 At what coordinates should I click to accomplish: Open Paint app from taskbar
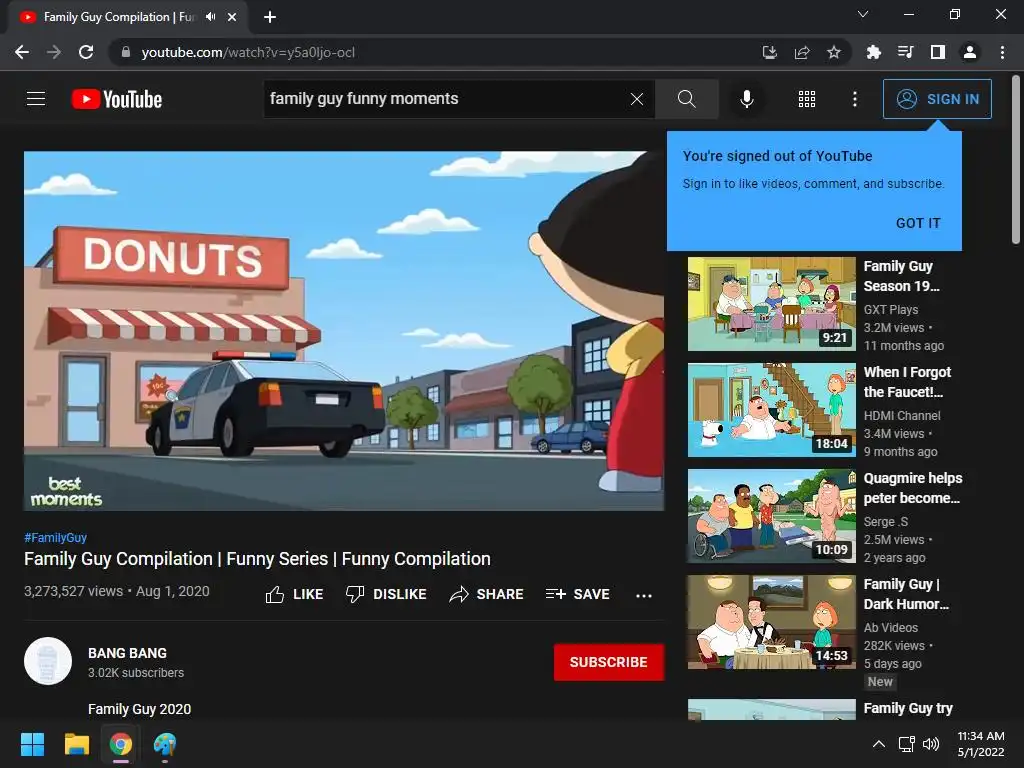pyautogui.click(x=165, y=744)
